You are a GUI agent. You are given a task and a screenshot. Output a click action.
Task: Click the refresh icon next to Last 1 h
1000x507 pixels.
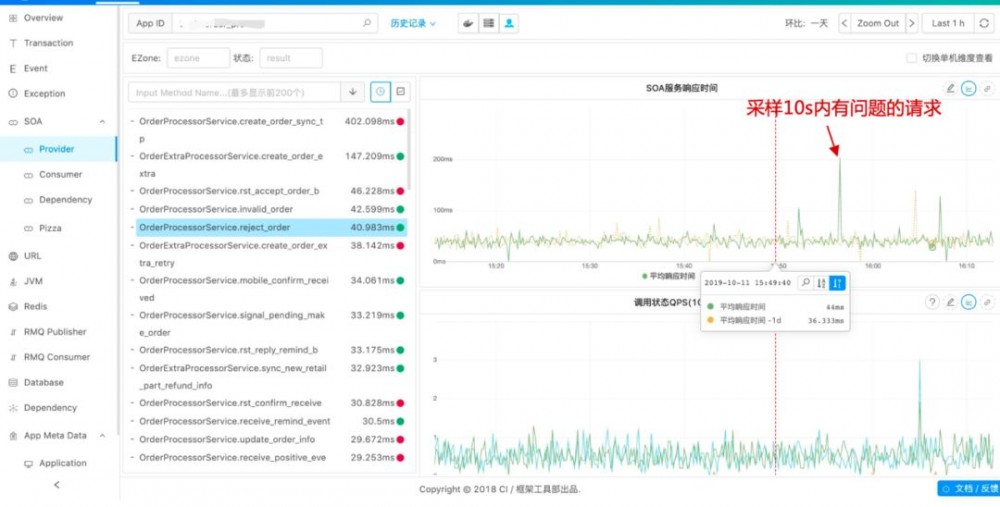click(986, 23)
